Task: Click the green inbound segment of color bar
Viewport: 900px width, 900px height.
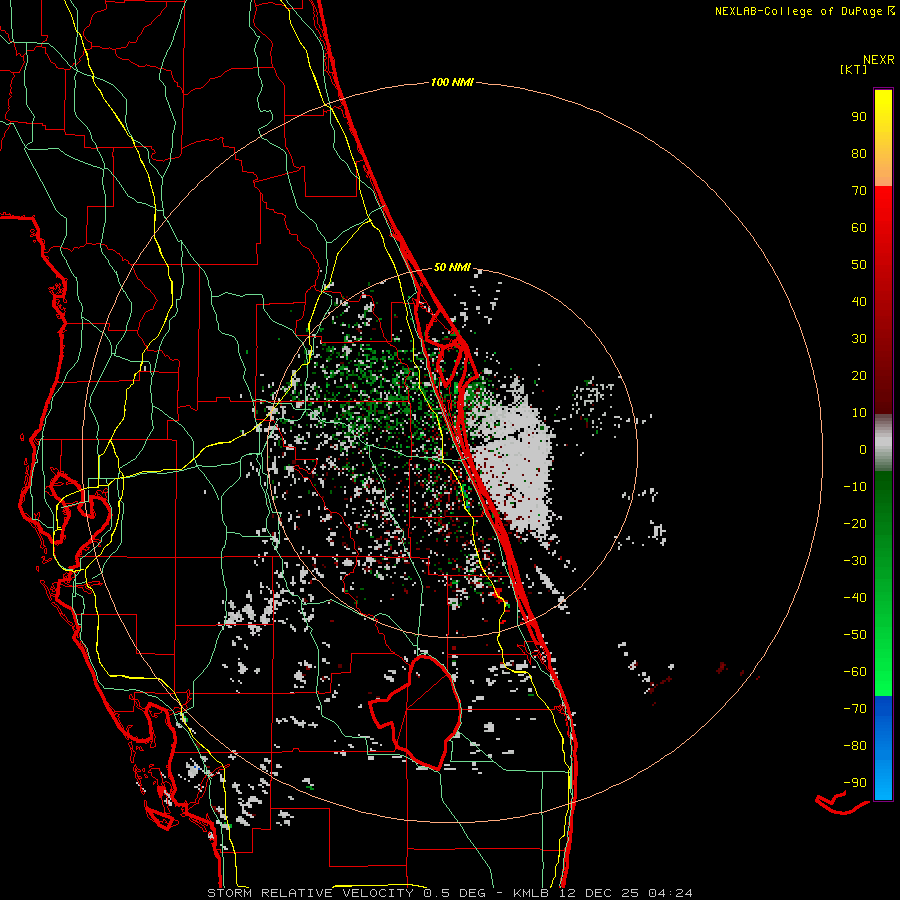Action: 883,584
